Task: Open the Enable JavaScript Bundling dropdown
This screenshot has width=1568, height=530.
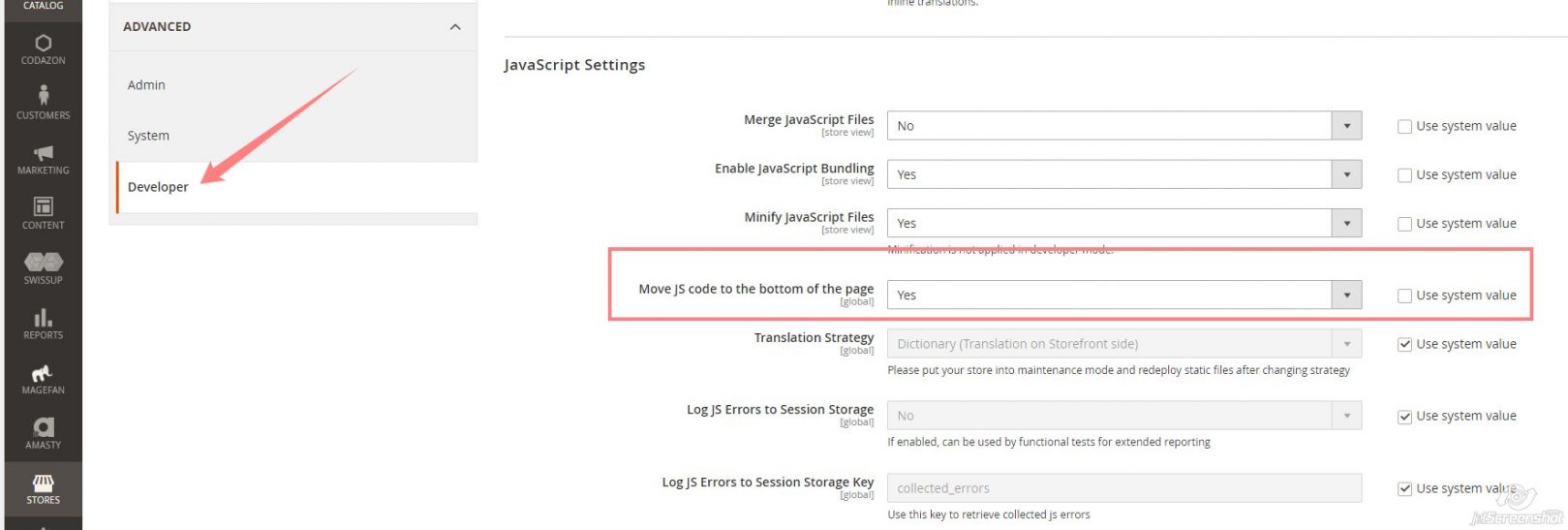Action: 1123,174
